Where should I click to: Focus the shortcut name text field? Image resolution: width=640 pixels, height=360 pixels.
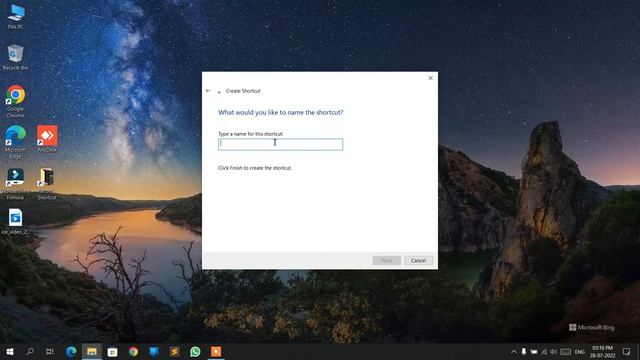point(280,144)
